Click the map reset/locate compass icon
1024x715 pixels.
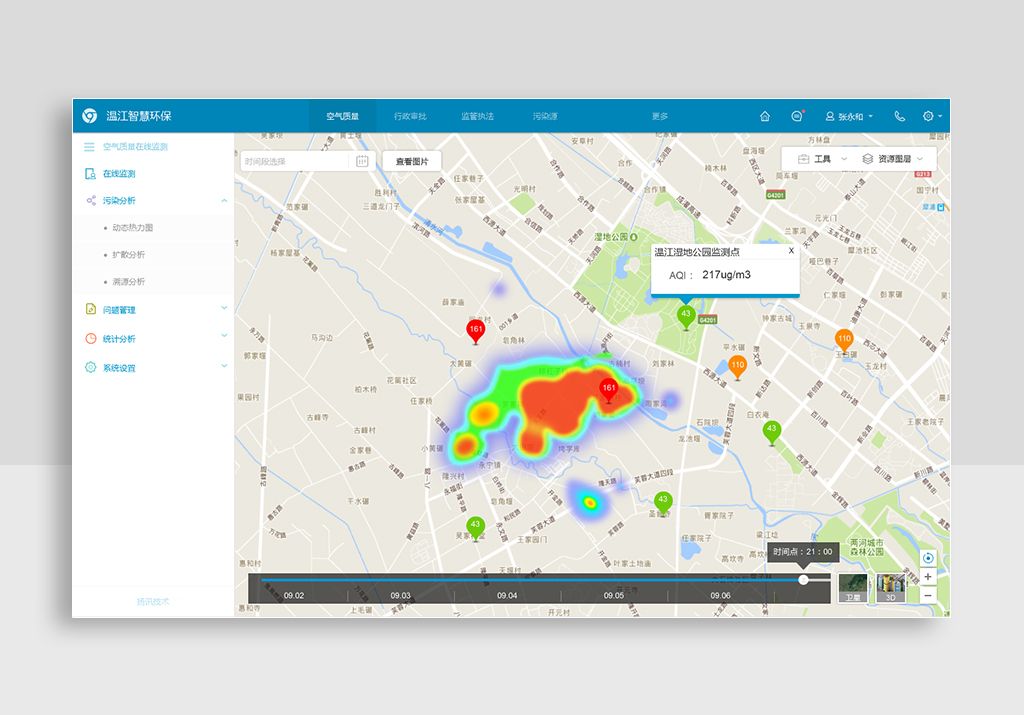coord(928,558)
